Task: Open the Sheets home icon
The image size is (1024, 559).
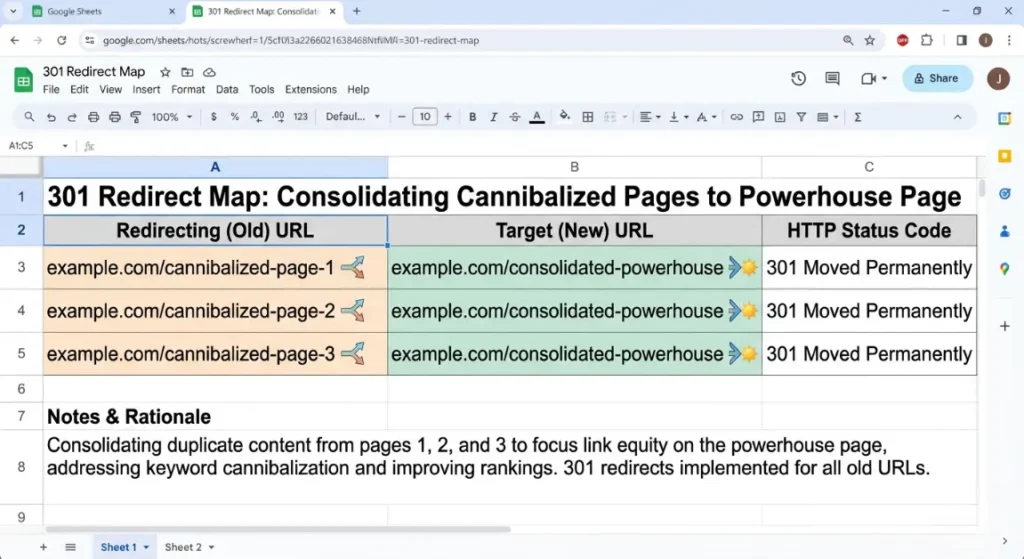Action: [24, 81]
